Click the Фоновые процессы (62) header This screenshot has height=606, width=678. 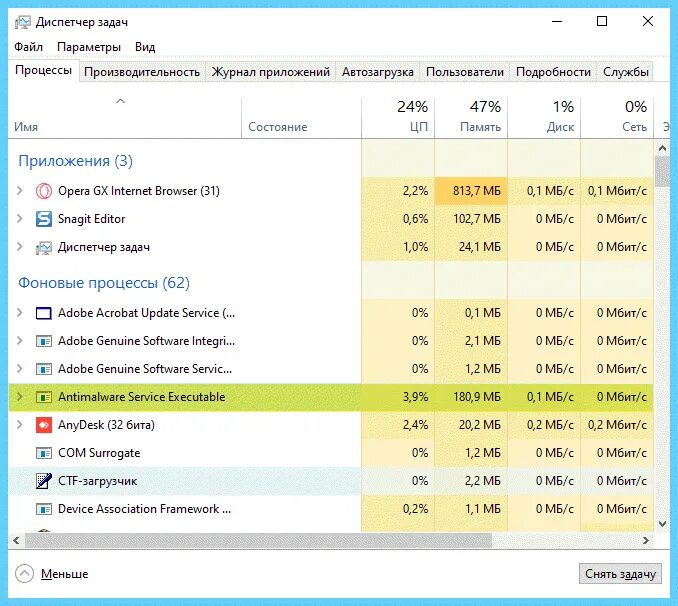(x=104, y=283)
